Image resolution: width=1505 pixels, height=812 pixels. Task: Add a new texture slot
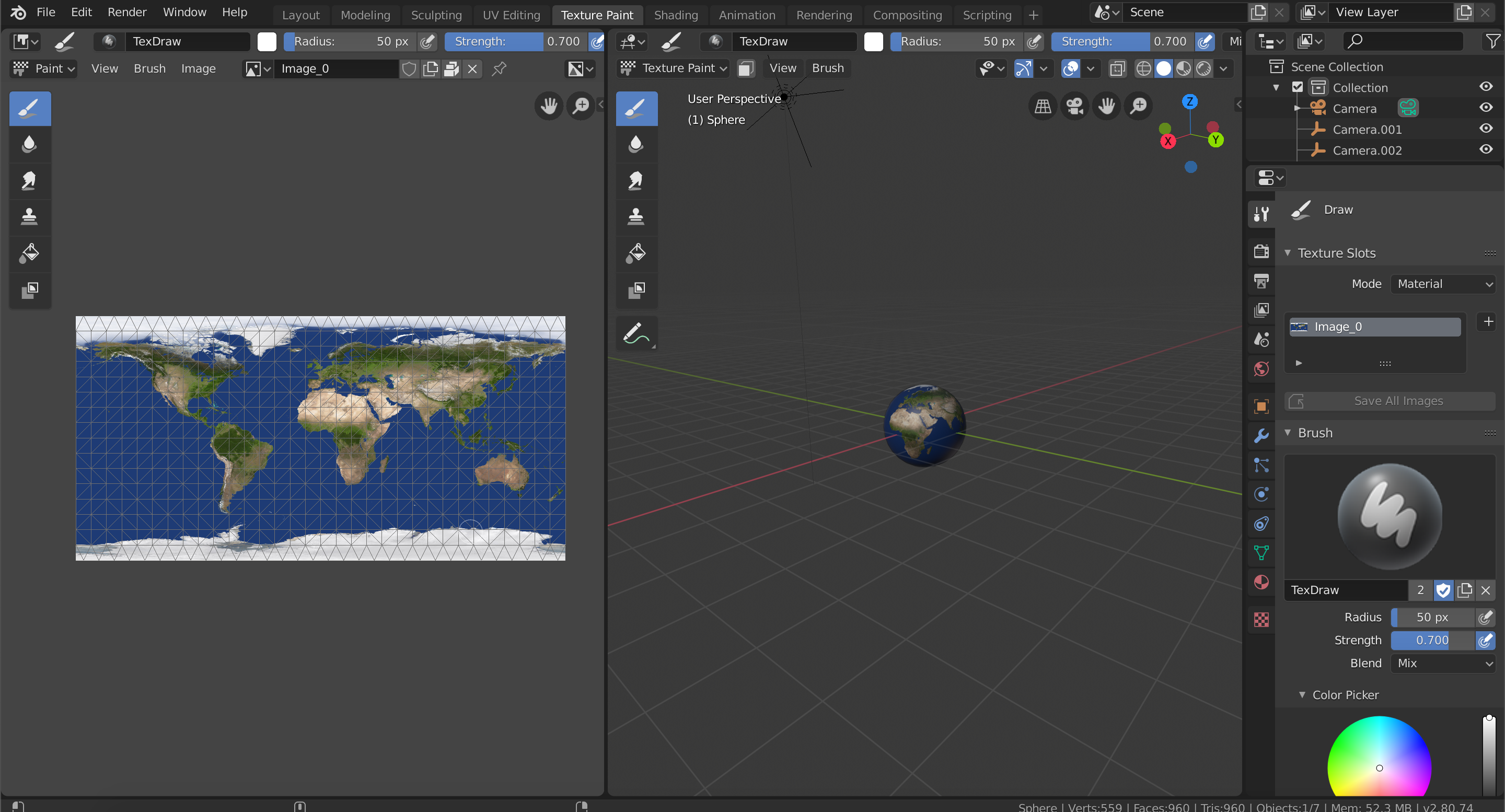coord(1488,322)
